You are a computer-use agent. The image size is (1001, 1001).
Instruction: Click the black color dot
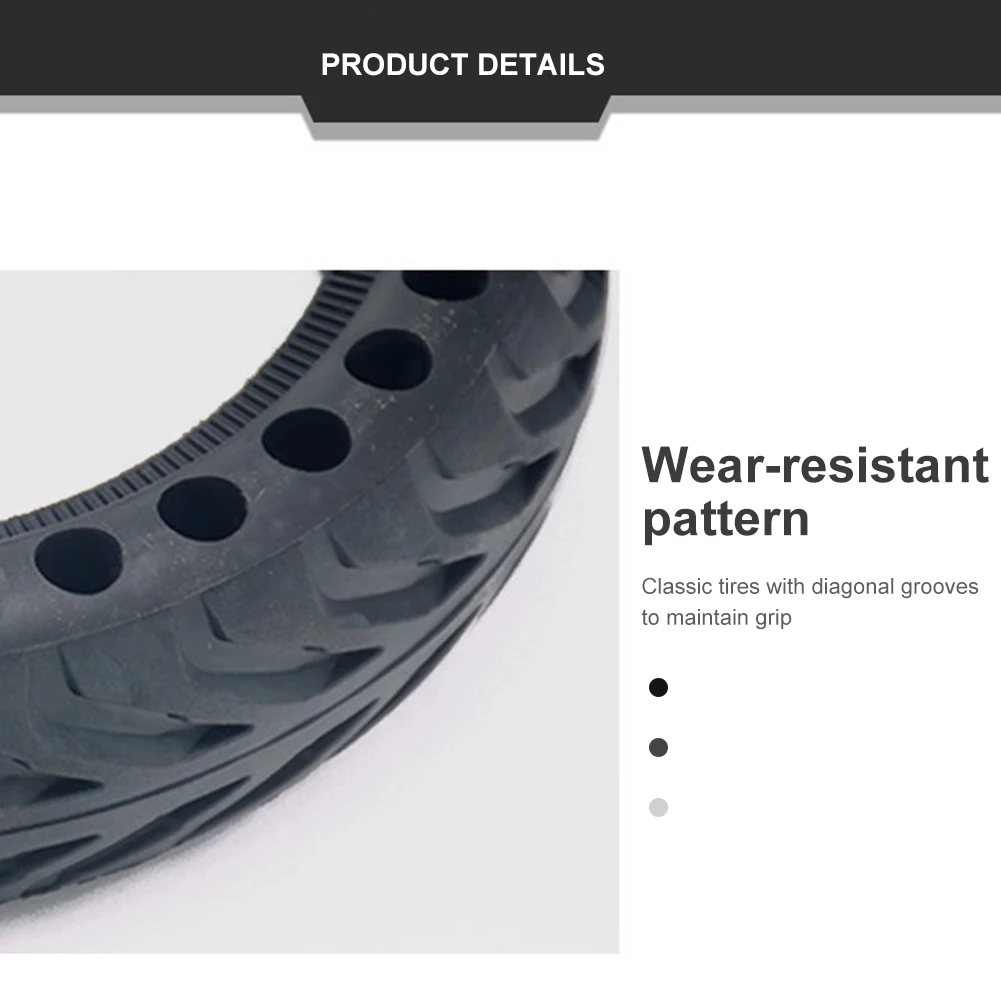click(658, 688)
